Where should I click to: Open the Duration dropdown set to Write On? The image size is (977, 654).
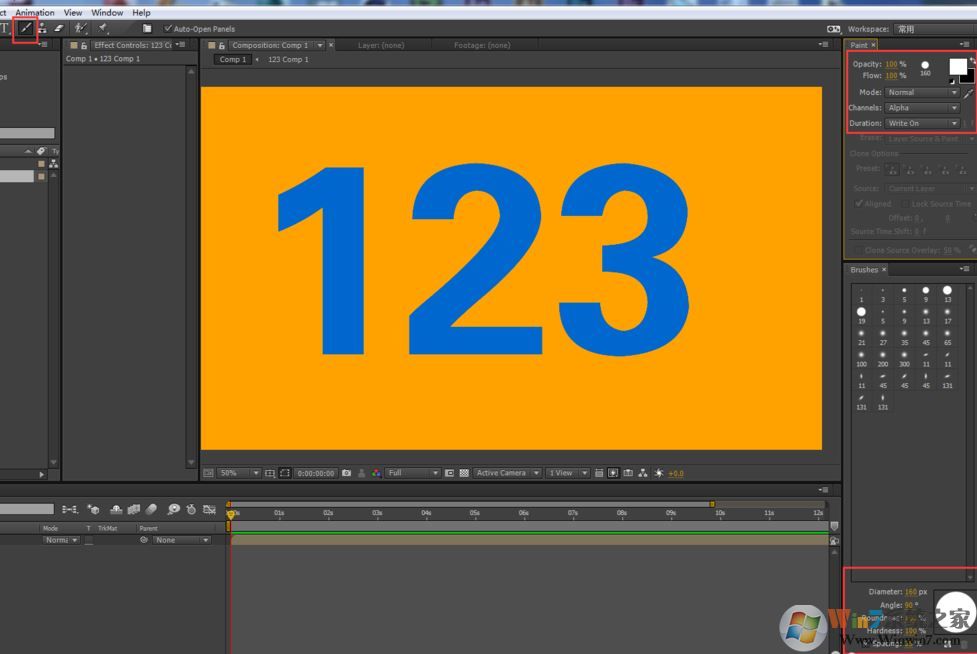point(922,124)
